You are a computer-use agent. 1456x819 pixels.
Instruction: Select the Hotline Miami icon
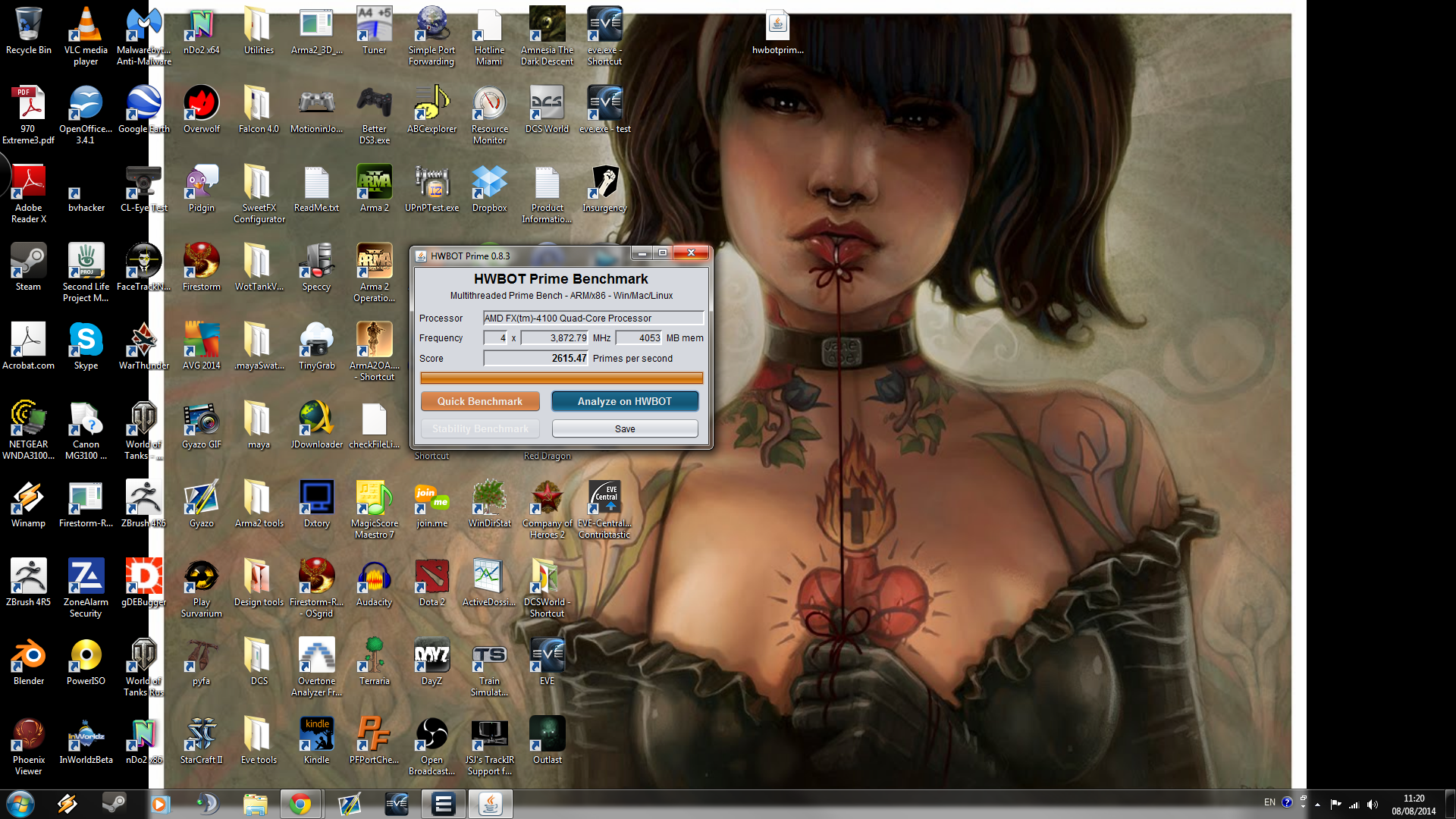[489, 36]
